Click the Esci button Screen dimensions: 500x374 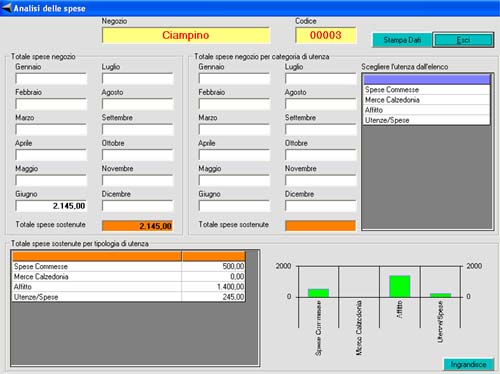tap(463, 40)
